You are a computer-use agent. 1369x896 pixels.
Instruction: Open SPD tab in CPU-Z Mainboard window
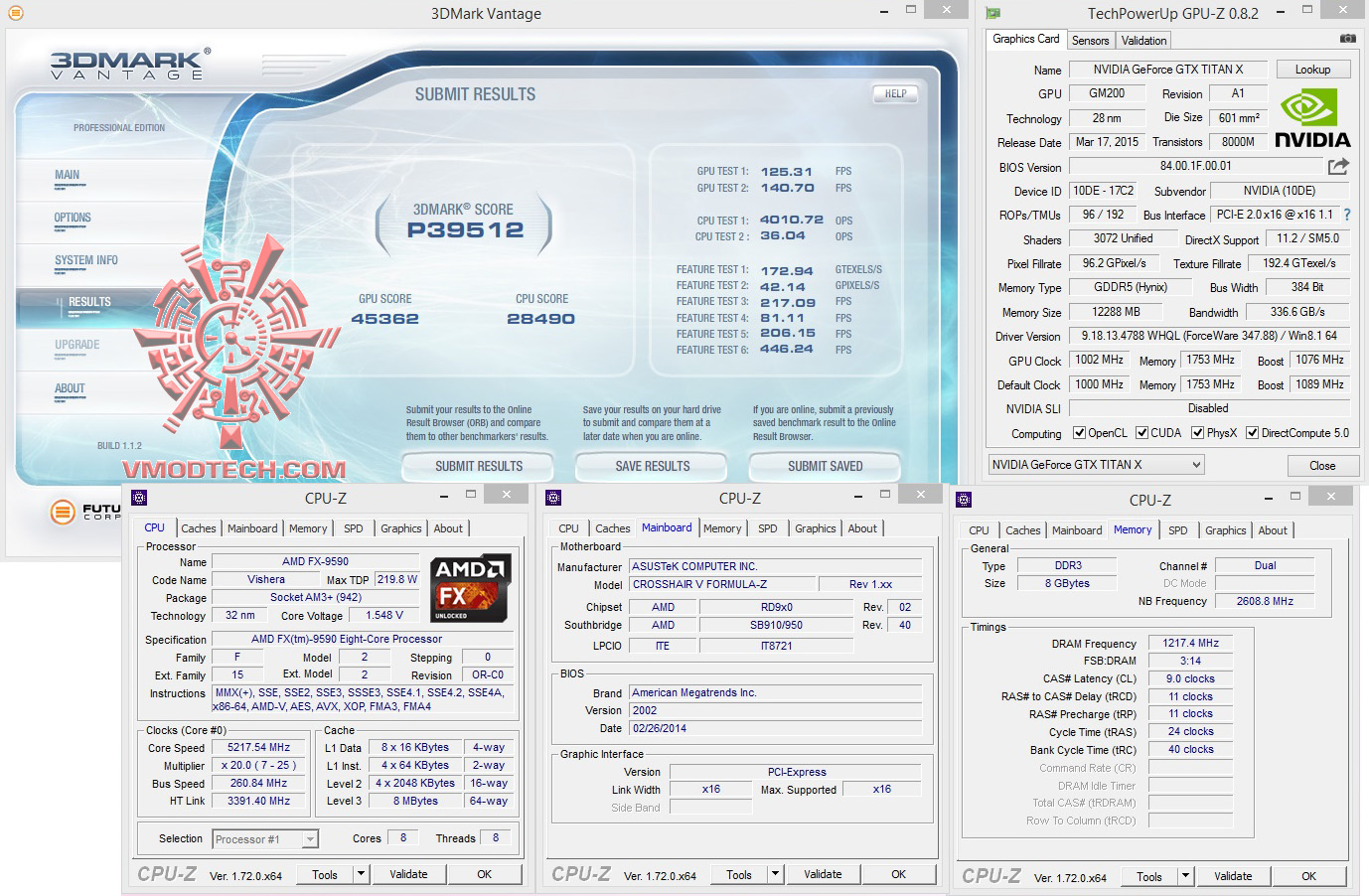coord(767,528)
